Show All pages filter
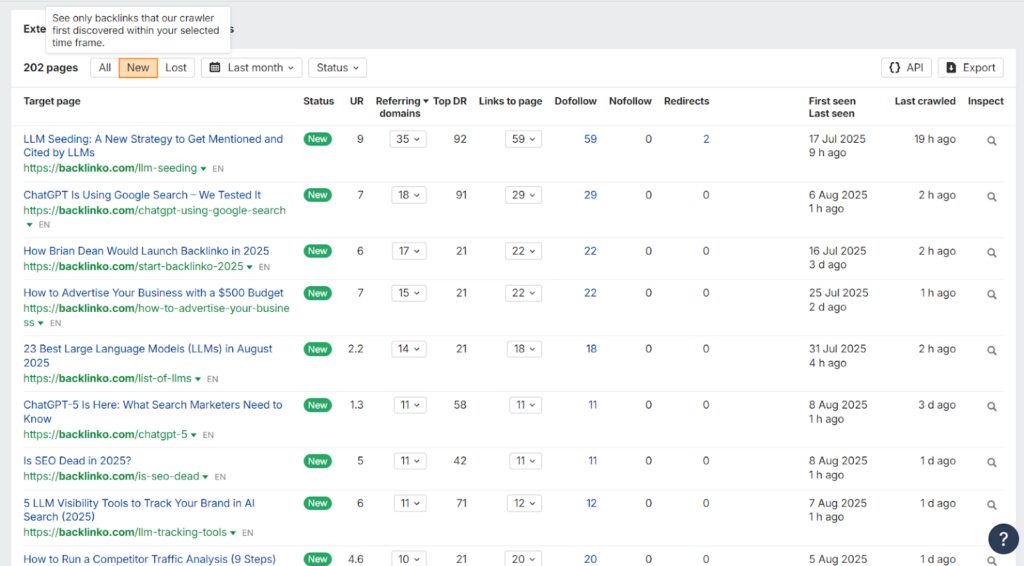 pos(104,67)
